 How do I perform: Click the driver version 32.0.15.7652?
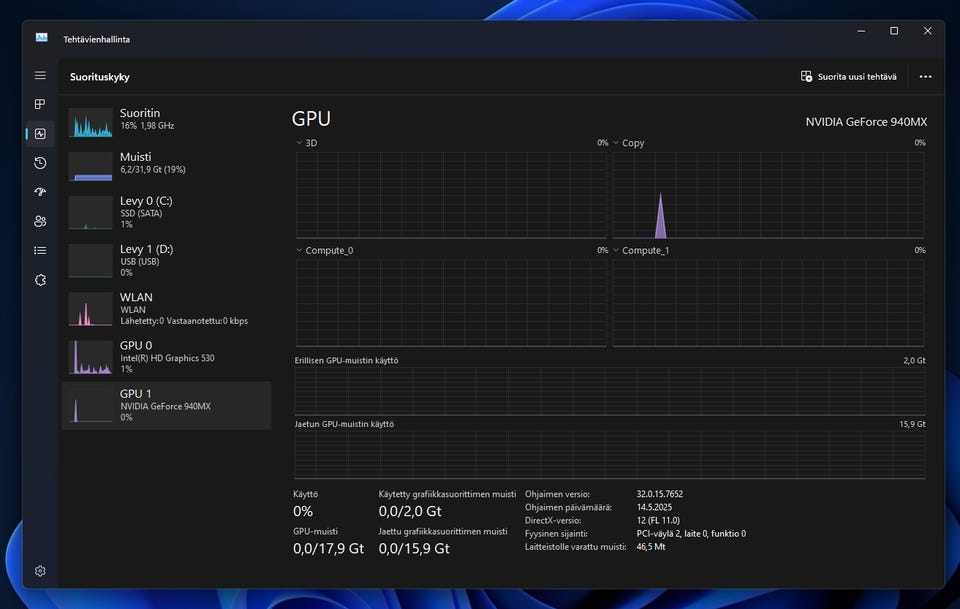(659, 494)
